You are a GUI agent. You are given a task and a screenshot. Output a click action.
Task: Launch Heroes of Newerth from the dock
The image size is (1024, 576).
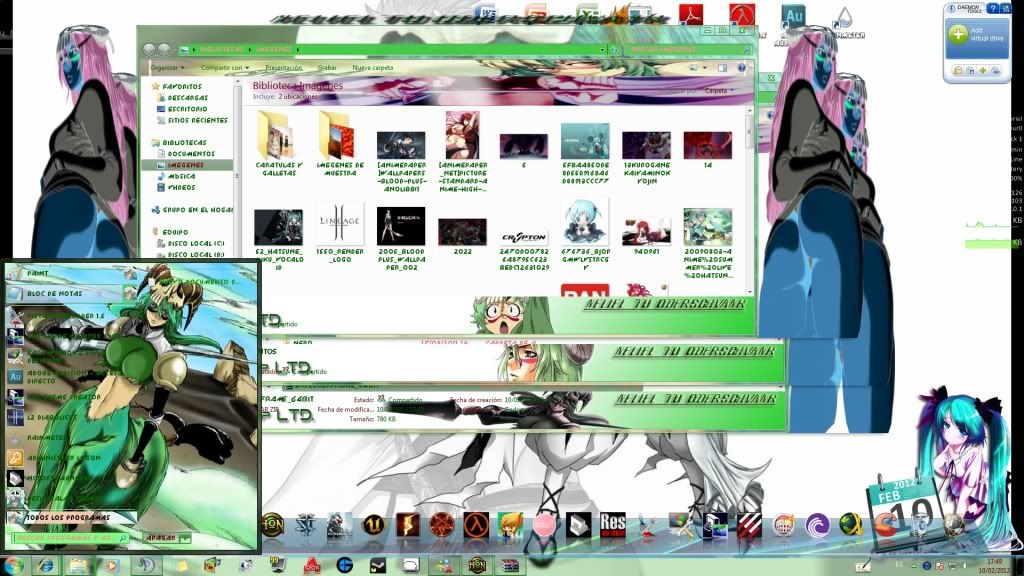[x=272, y=526]
